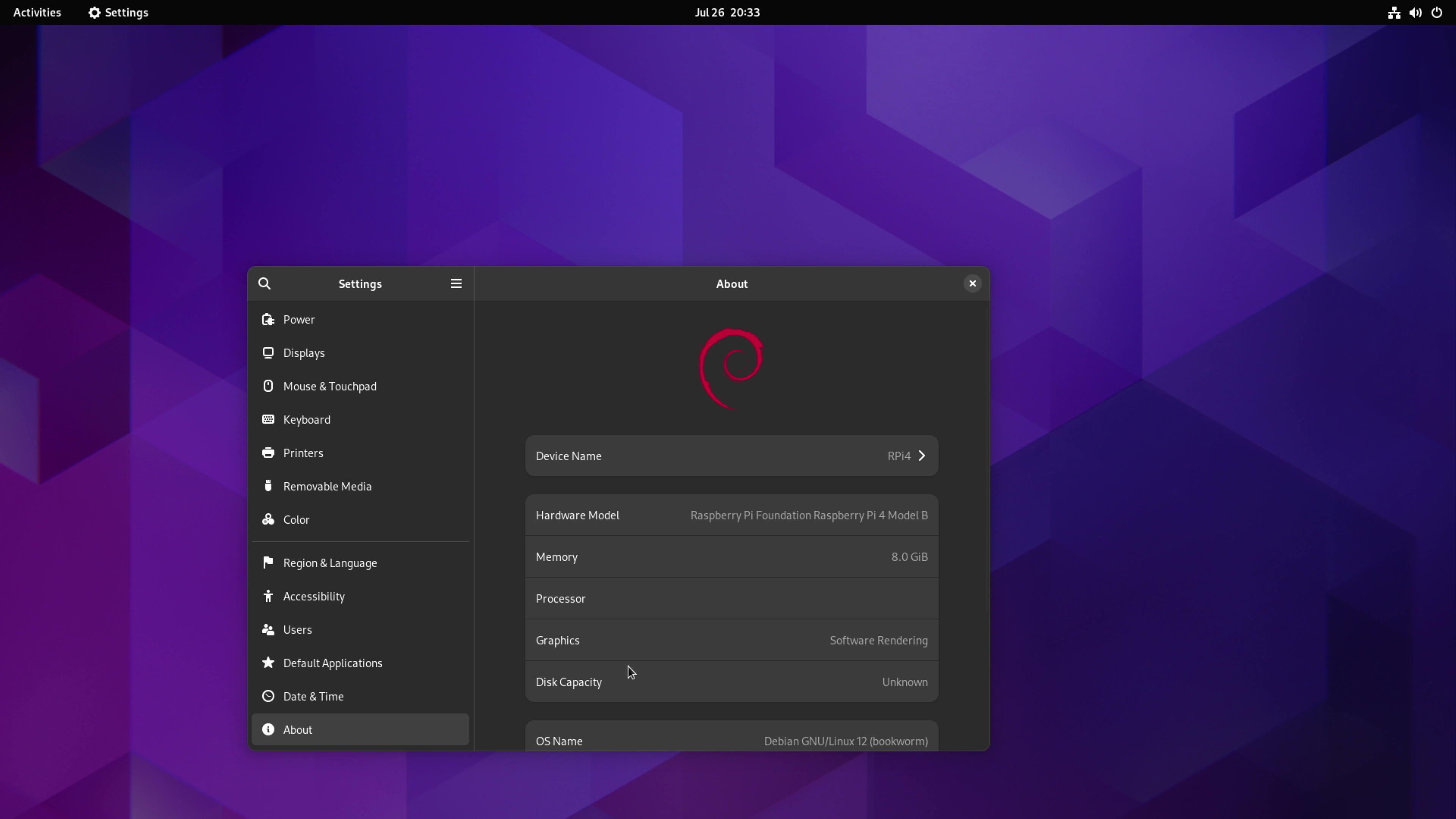Click the About panel title
The height and width of the screenshot is (819, 1456).
pos(731,284)
